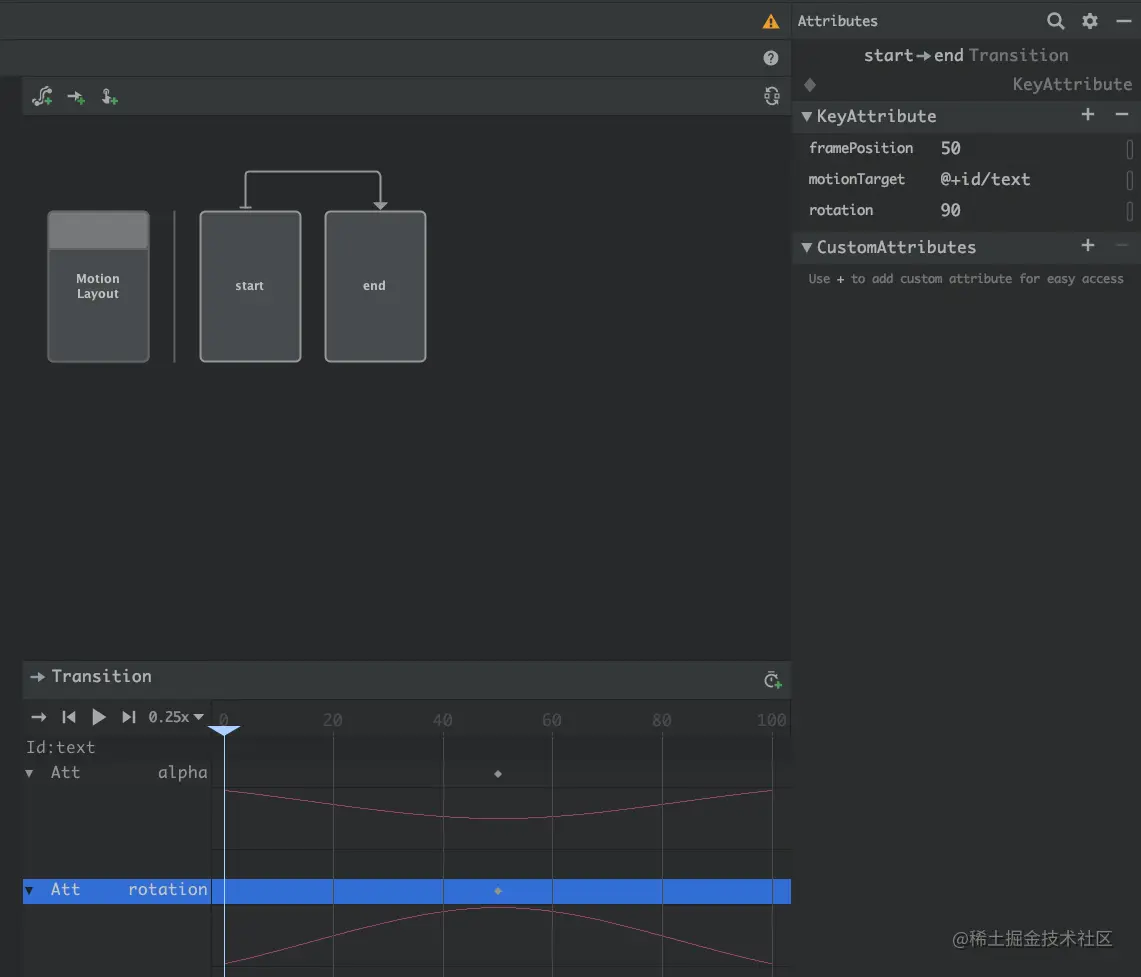Screen dimensions: 1141x977
Task: Click the framePosition resource picker bar
Action: pyautogui.click(x=1129, y=149)
